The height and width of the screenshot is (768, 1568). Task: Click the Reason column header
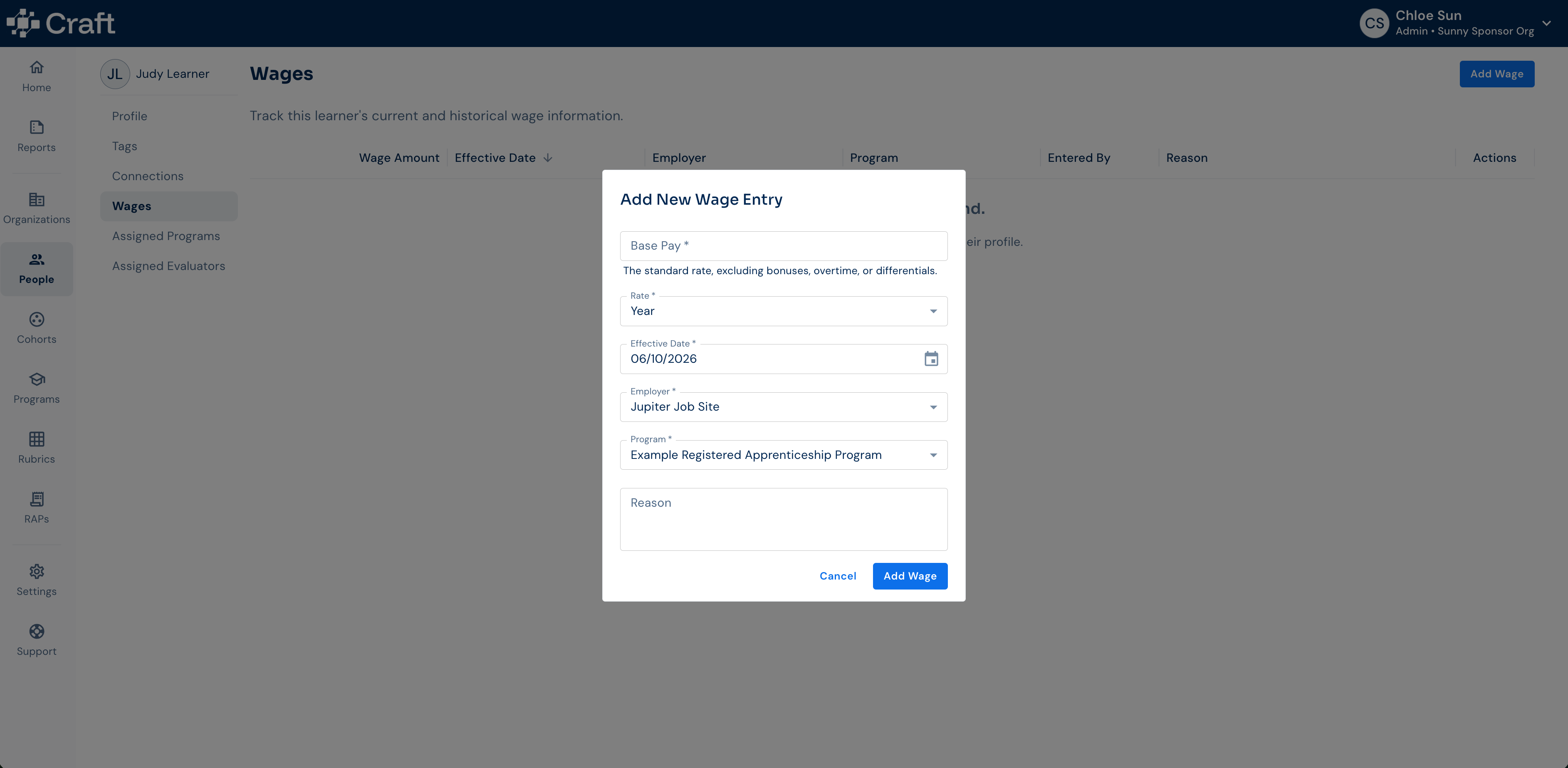1186,158
